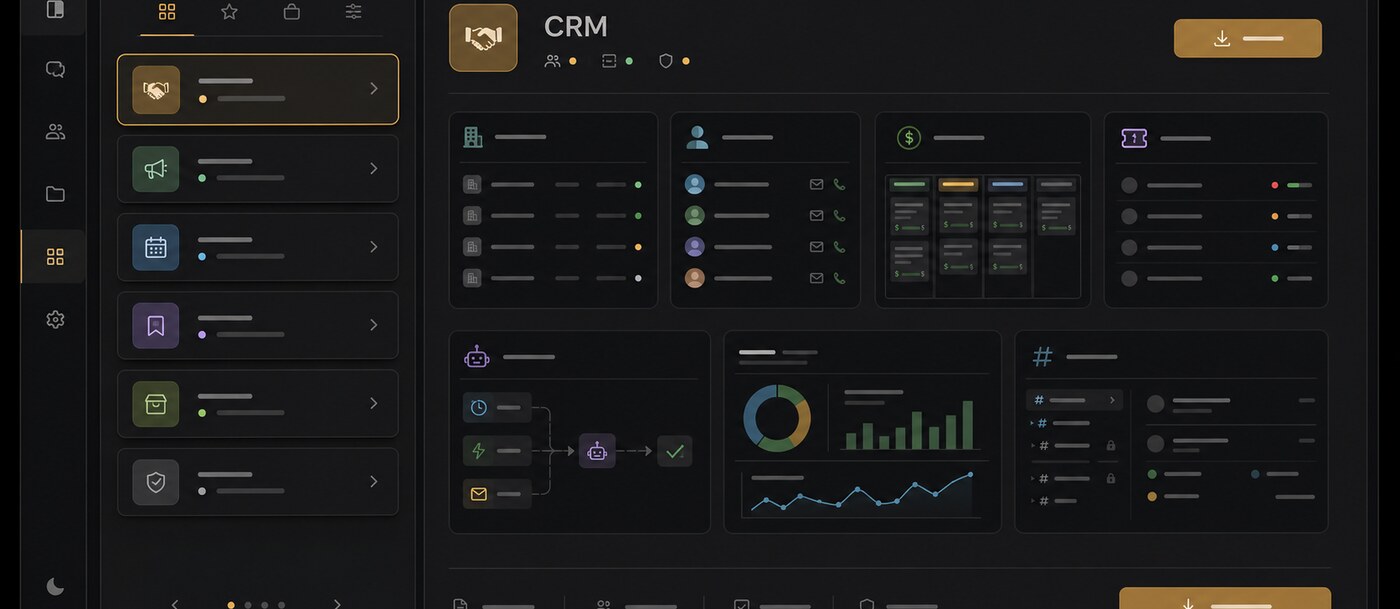Viewport: 1400px width, 609px height.
Task: Select the envelope trigger node
Action: (496, 494)
